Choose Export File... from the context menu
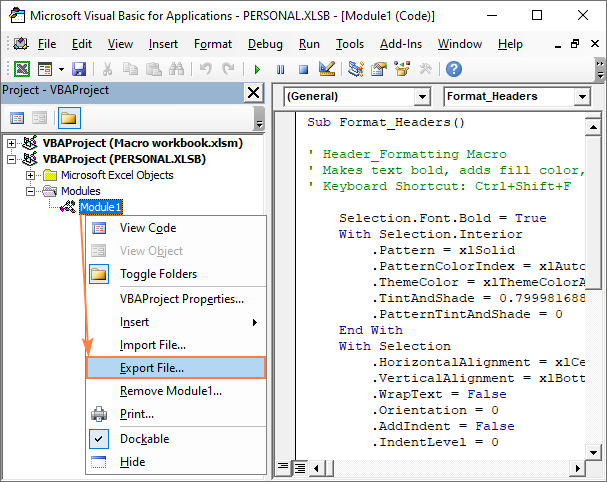The height and width of the screenshot is (482, 607). 152,368
